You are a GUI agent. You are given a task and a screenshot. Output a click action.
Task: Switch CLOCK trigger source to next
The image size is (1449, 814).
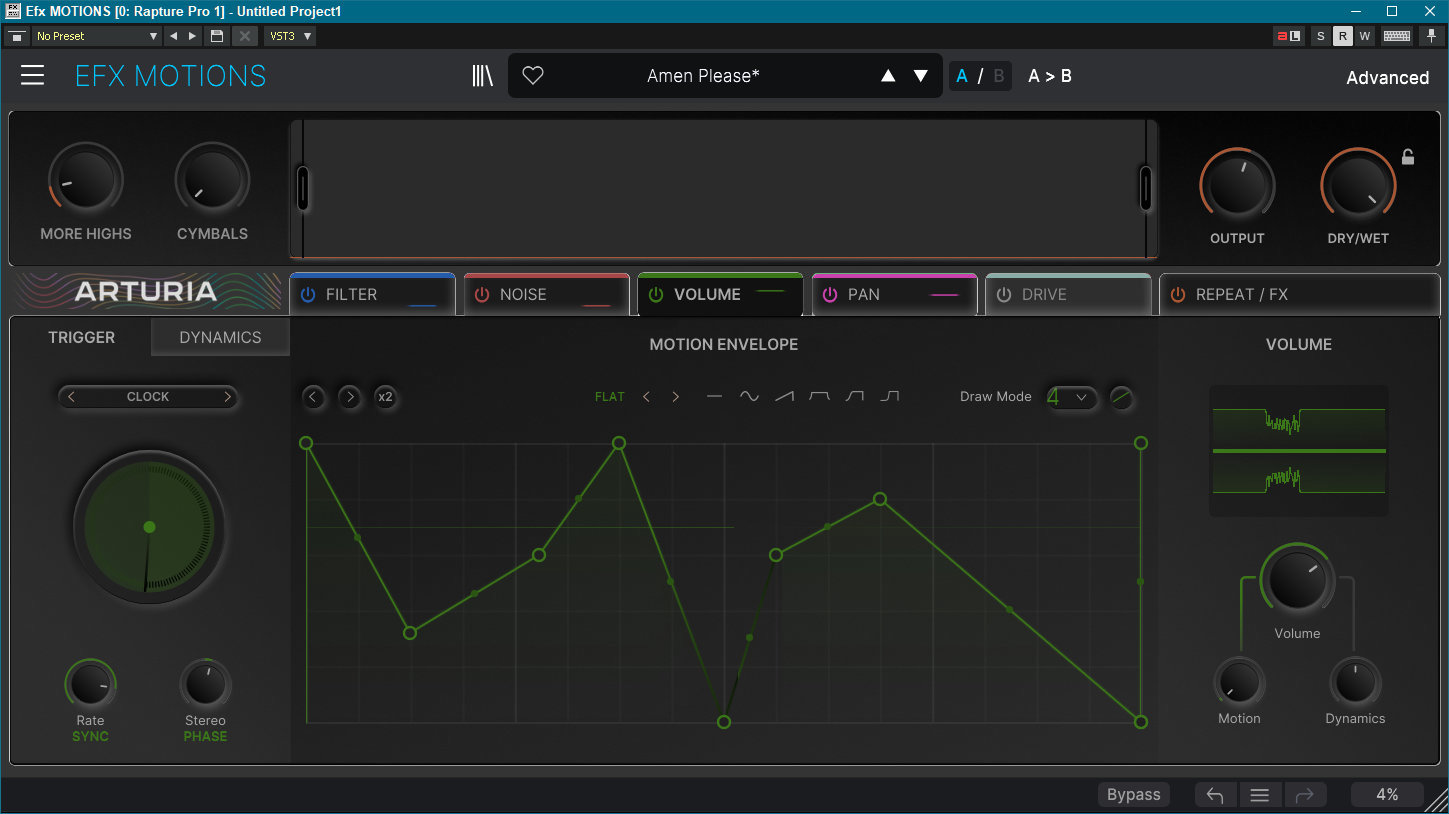click(x=227, y=397)
